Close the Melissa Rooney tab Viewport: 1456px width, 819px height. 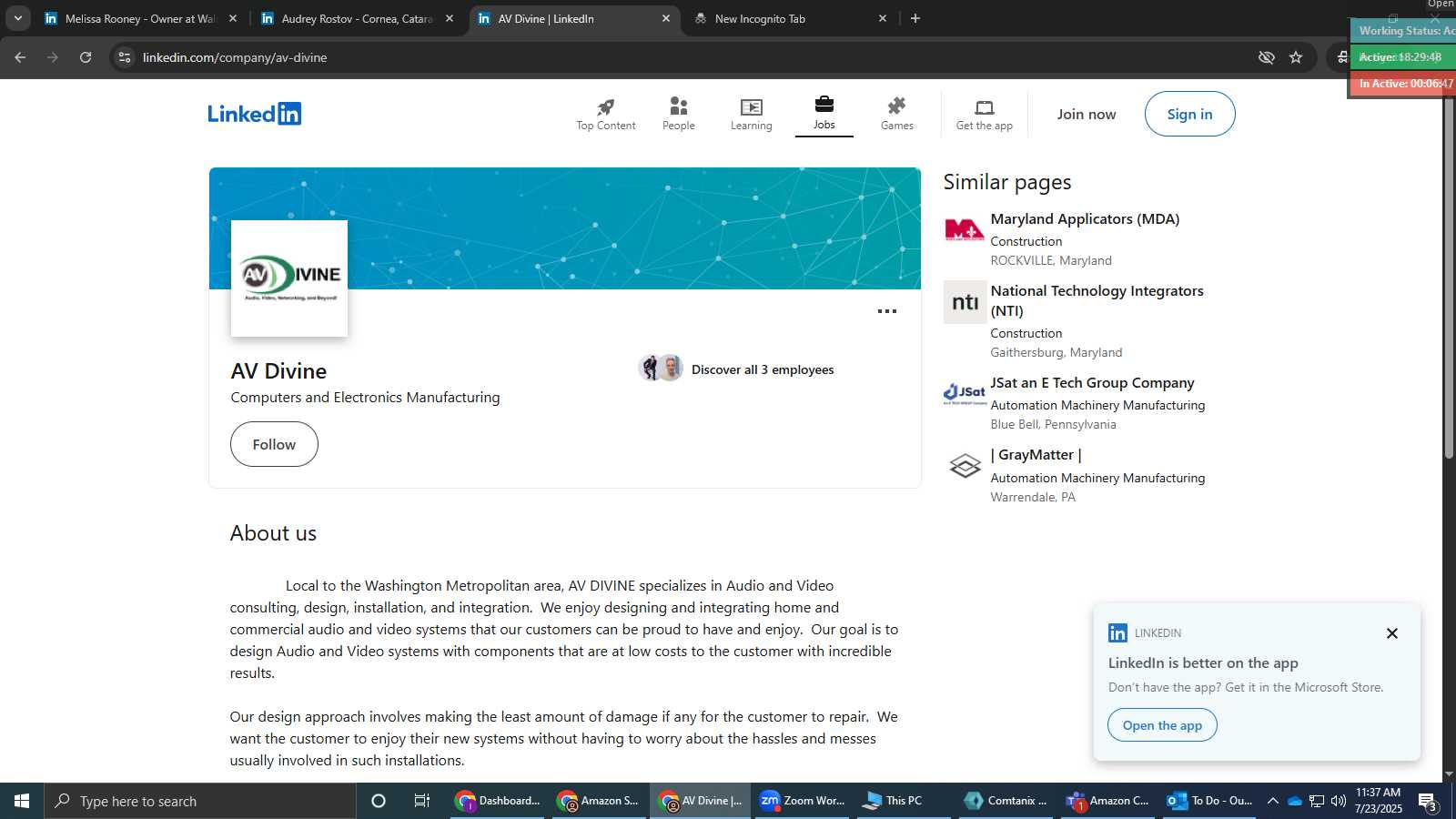coord(233,18)
